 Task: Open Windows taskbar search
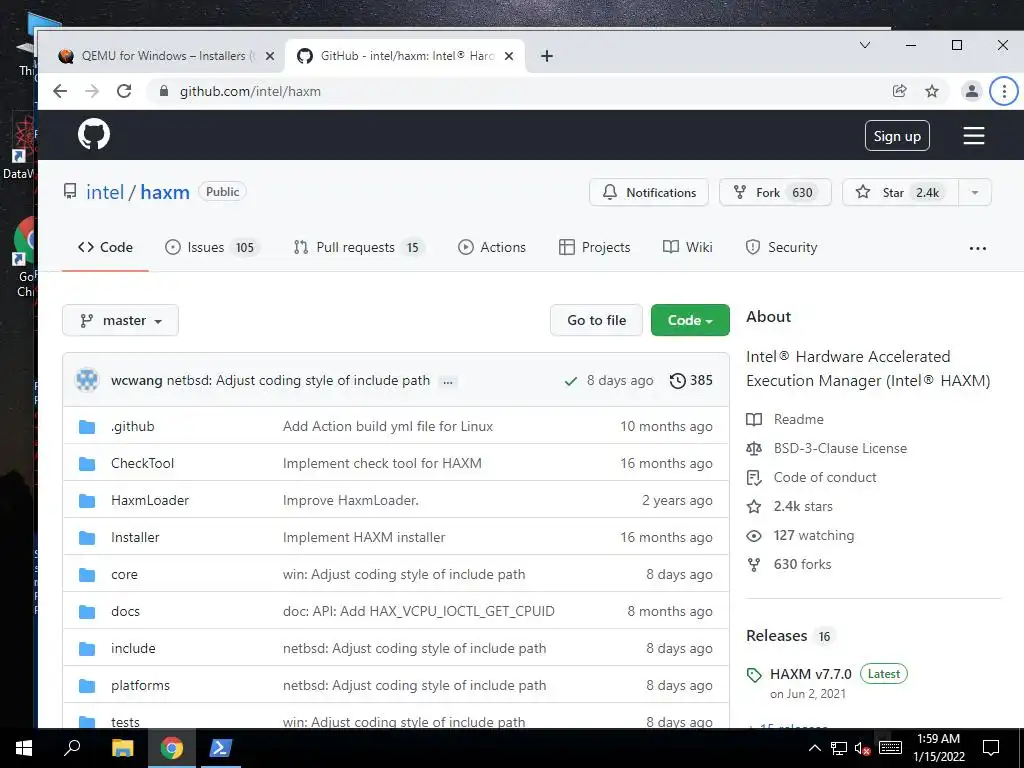[72, 748]
